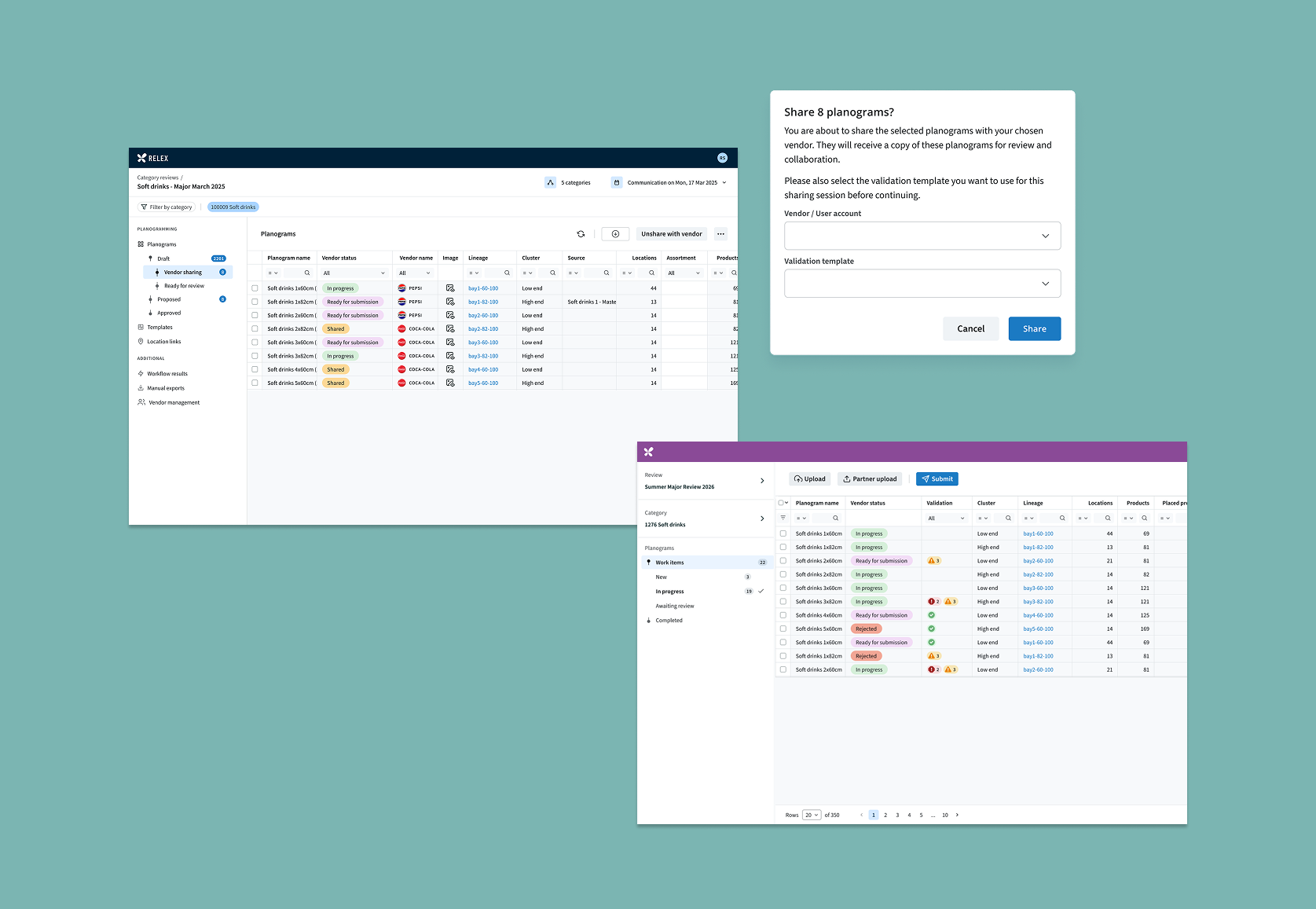Click the categories icon beside 5 categories
This screenshot has width=1316, height=909.
550,182
